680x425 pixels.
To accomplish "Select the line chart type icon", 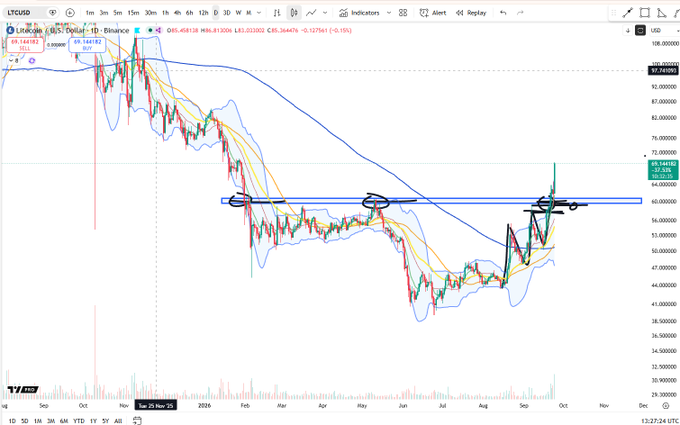I will [x=311, y=13].
